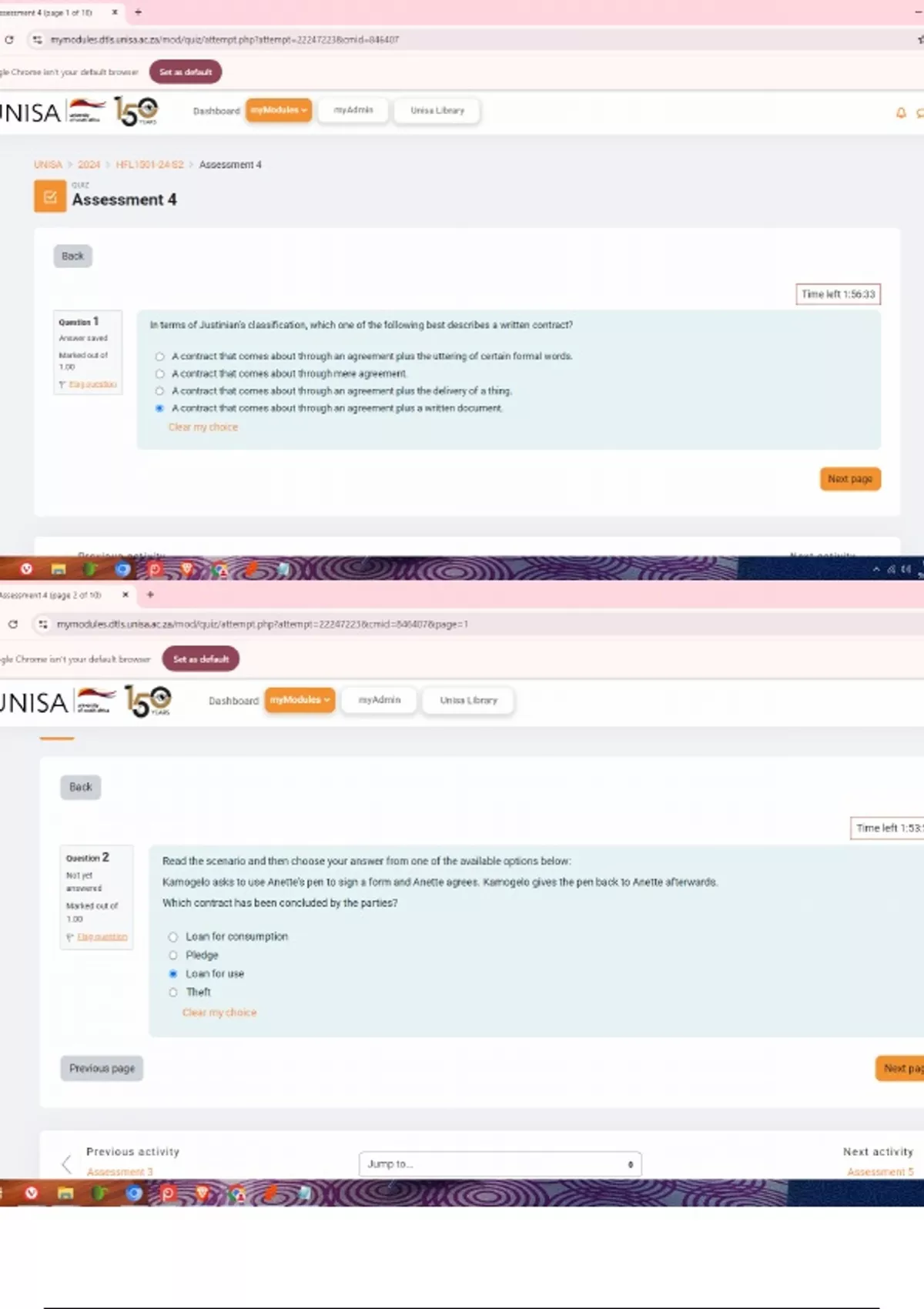
Task: Click the flag icon in Question 1
Action: tap(63, 384)
